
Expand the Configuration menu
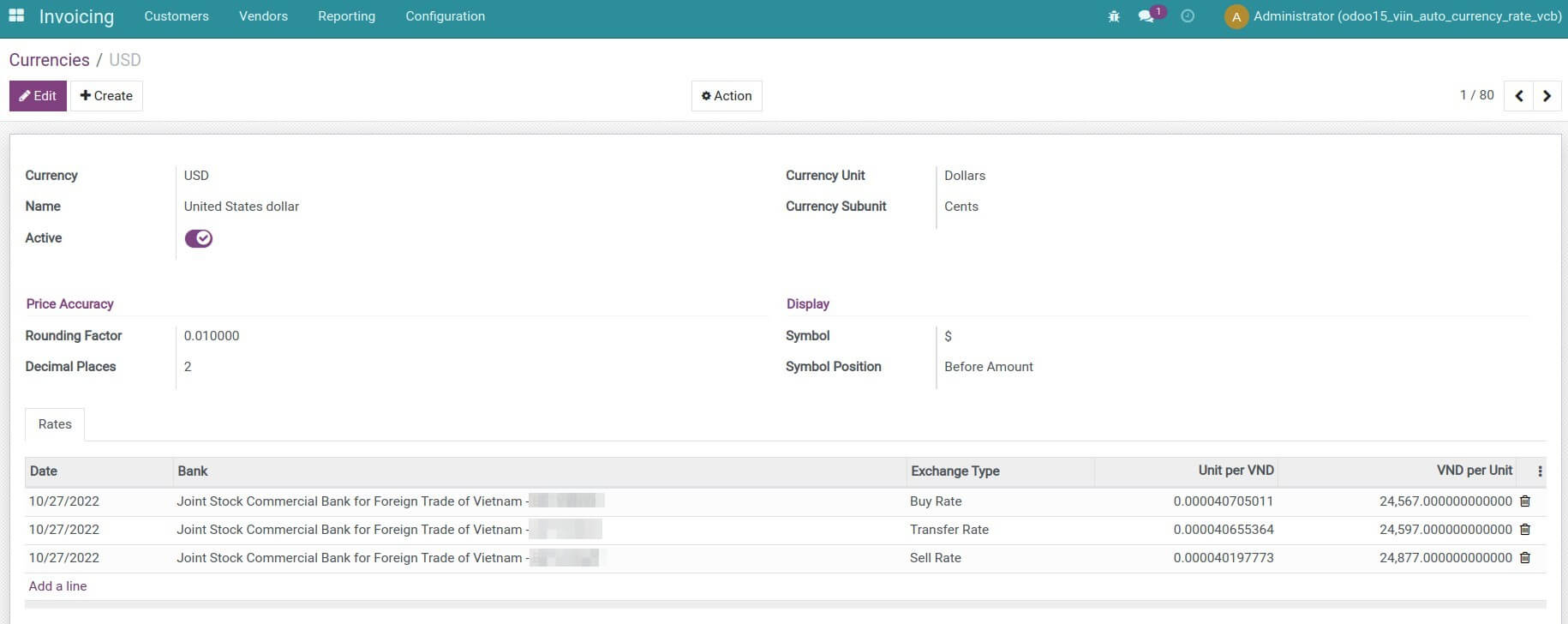point(445,16)
